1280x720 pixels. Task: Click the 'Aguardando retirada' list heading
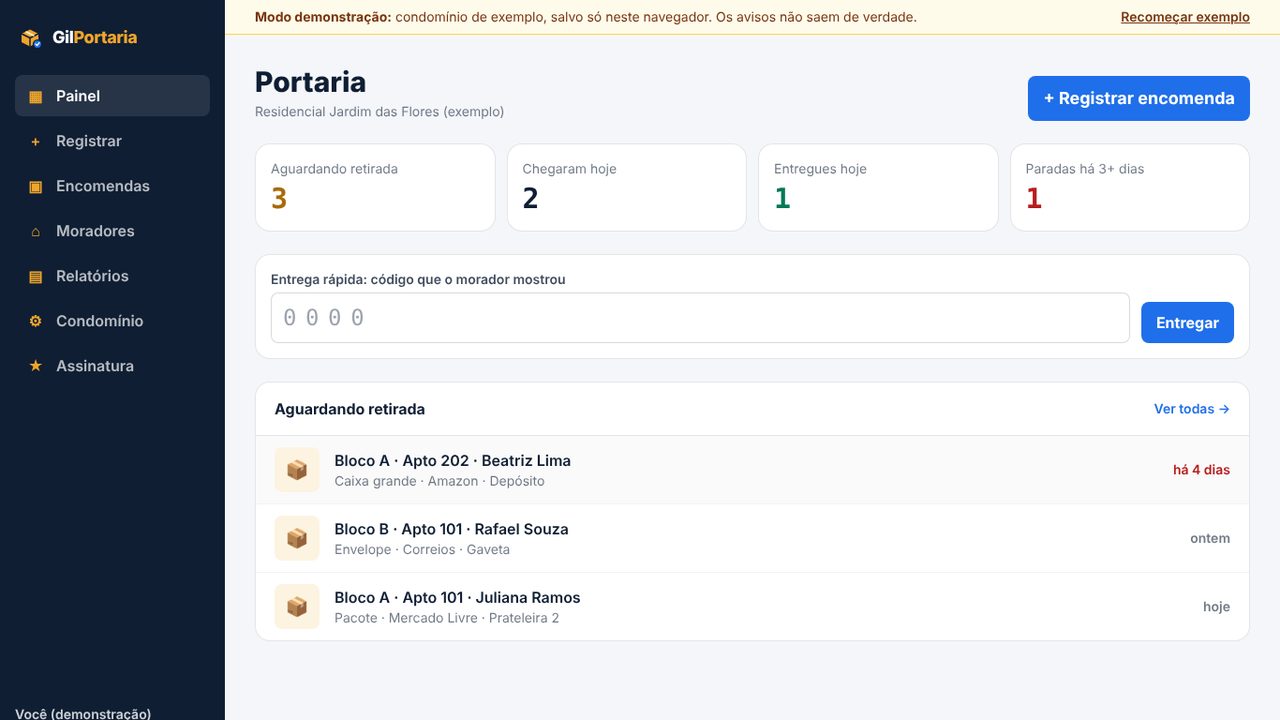(350, 409)
